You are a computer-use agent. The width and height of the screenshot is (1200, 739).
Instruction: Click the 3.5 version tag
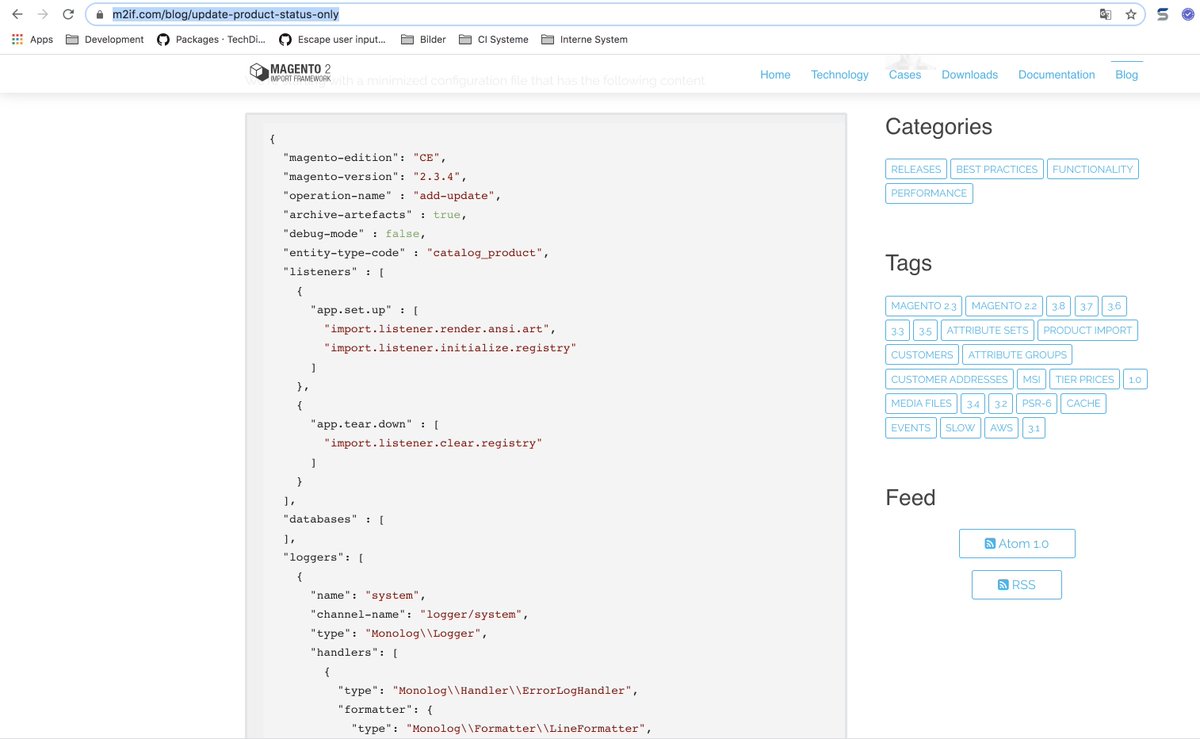[x=926, y=330]
